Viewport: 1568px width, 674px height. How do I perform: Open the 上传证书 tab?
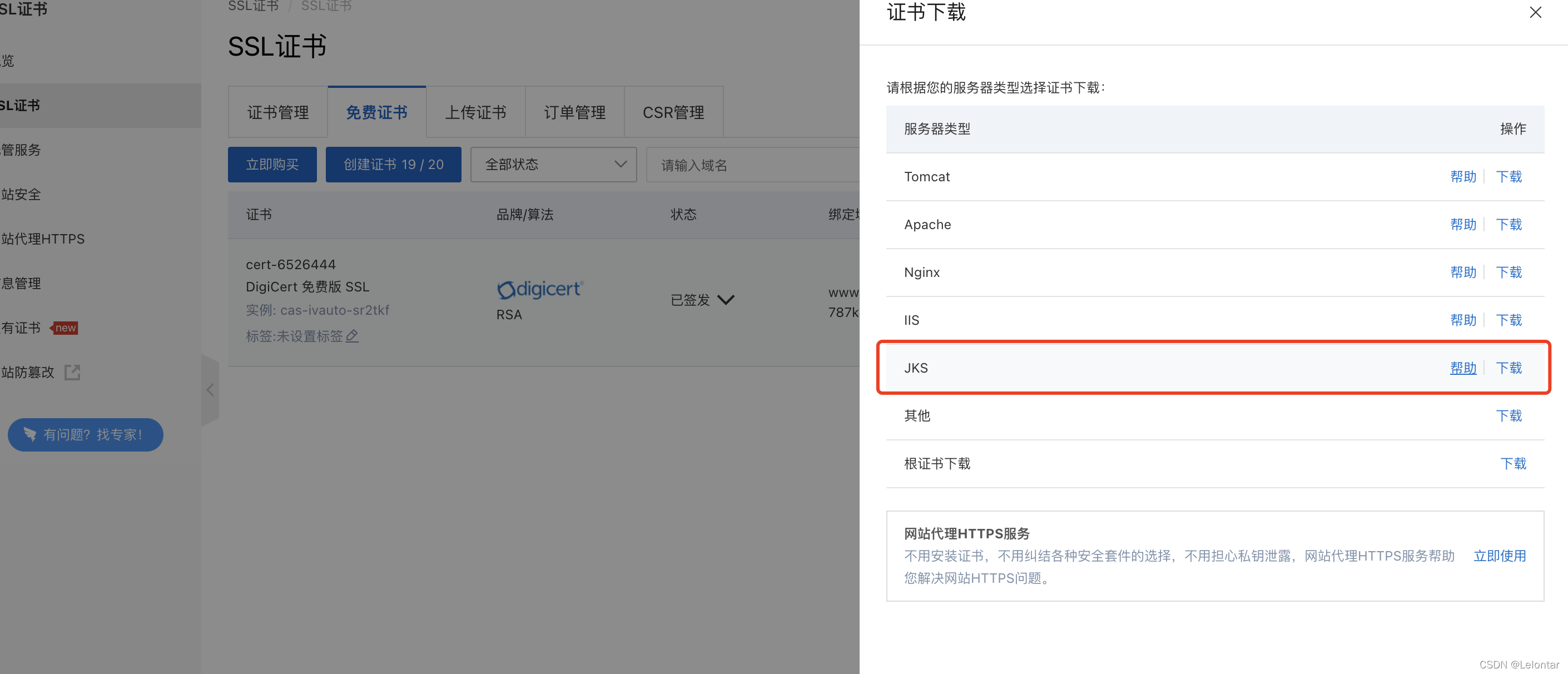point(475,113)
